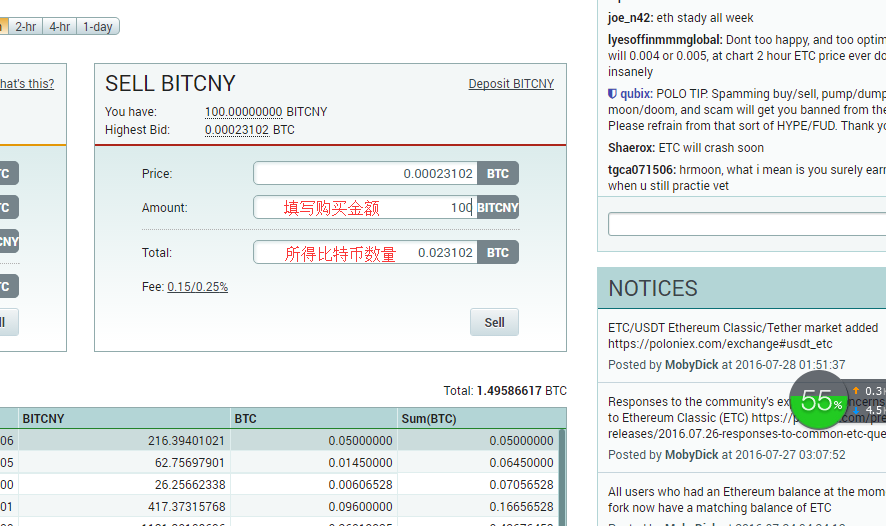Sort by the BITCNY column header
The image size is (886, 526).
(x=124, y=419)
